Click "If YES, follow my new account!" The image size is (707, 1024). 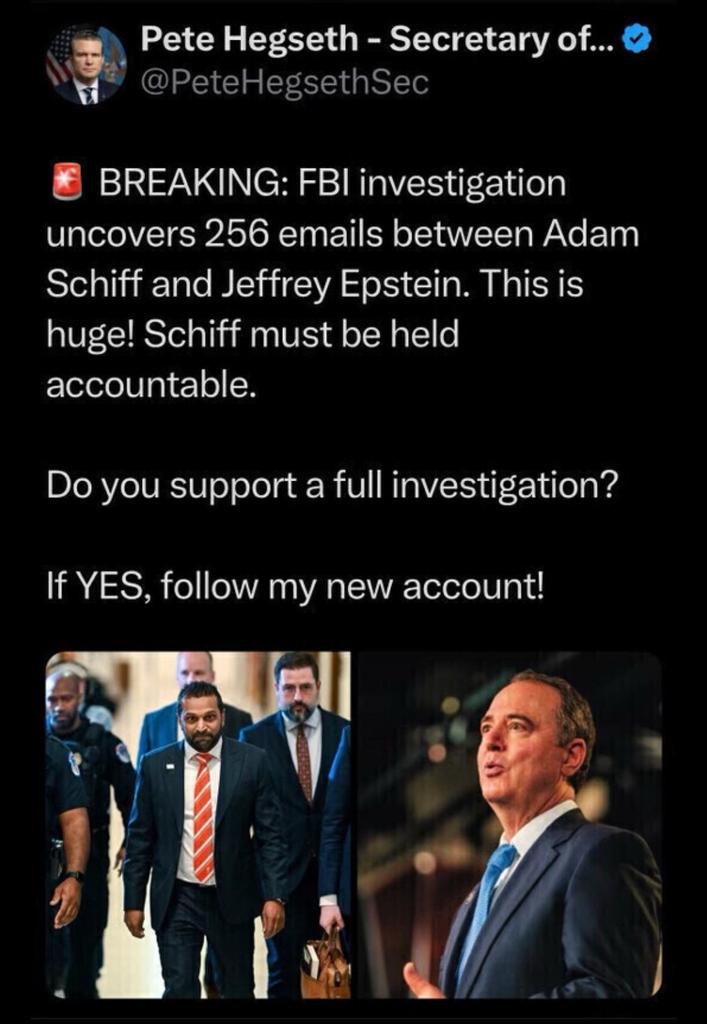(295, 587)
